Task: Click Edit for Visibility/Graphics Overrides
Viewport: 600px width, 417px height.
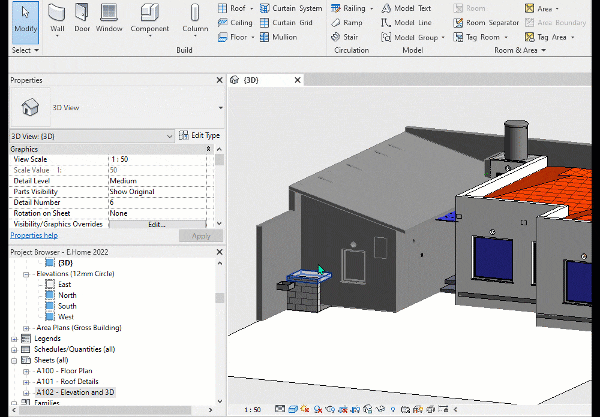Action: point(157,225)
